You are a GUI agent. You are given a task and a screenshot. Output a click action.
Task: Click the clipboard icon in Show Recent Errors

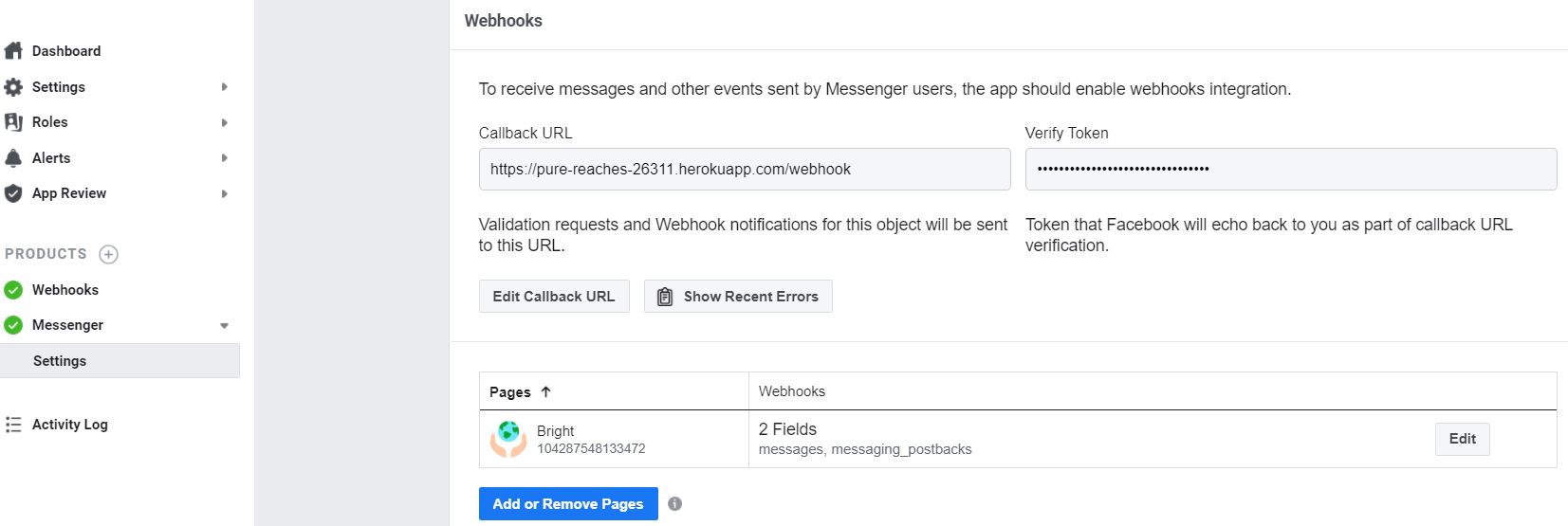click(665, 297)
